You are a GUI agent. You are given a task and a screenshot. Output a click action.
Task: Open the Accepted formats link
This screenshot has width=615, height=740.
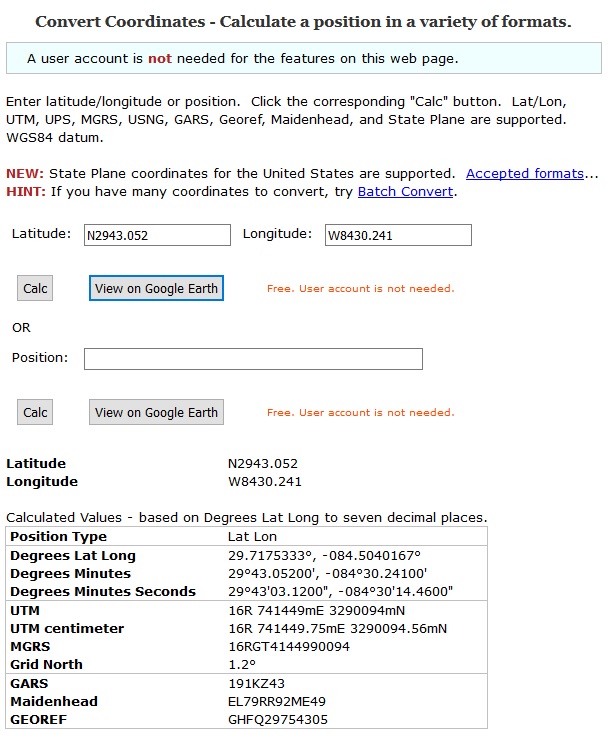pos(525,174)
